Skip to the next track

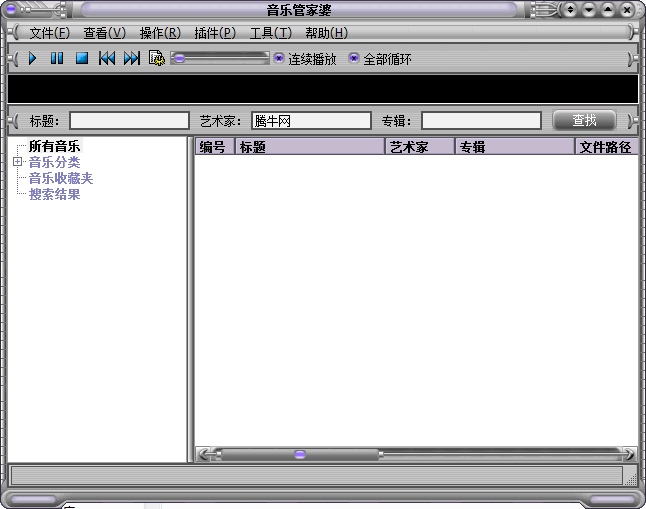(132, 58)
